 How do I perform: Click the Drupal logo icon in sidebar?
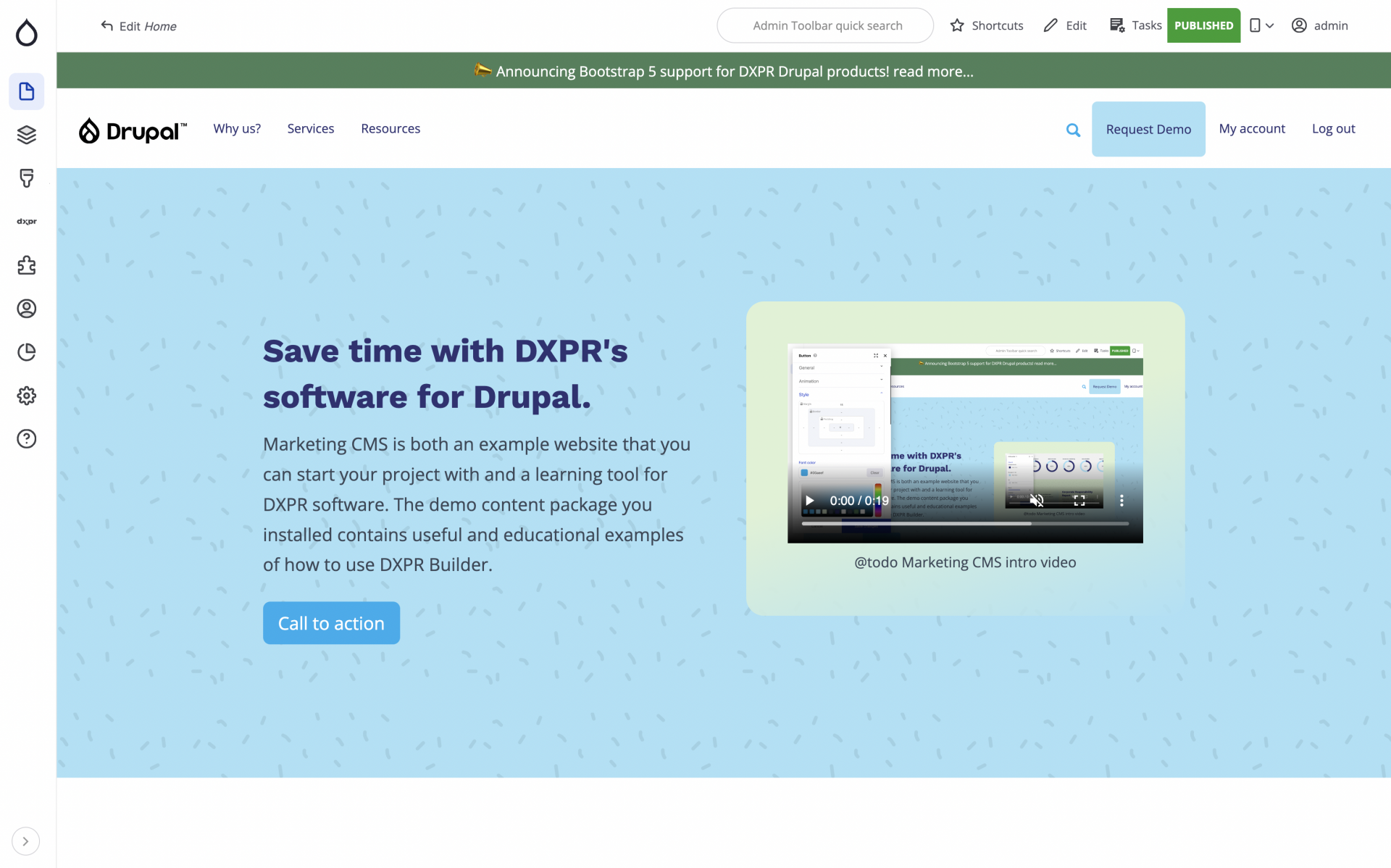(x=27, y=33)
